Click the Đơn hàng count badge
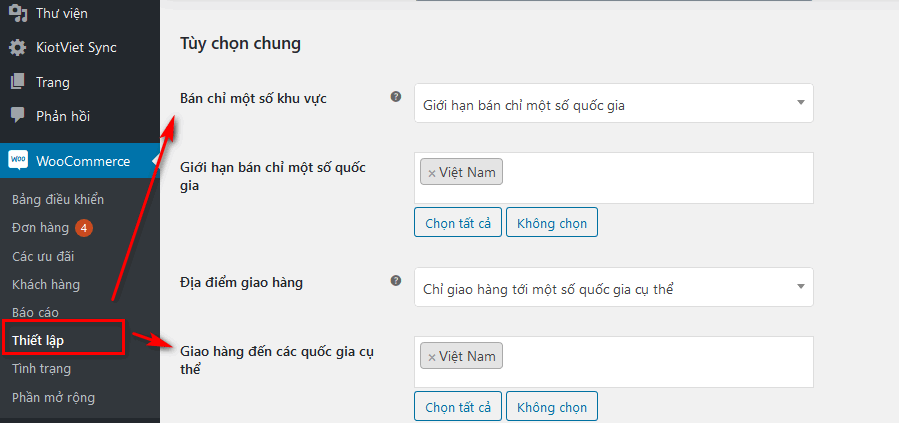Image resolution: width=899 pixels, height=423 pixels. 84,228
